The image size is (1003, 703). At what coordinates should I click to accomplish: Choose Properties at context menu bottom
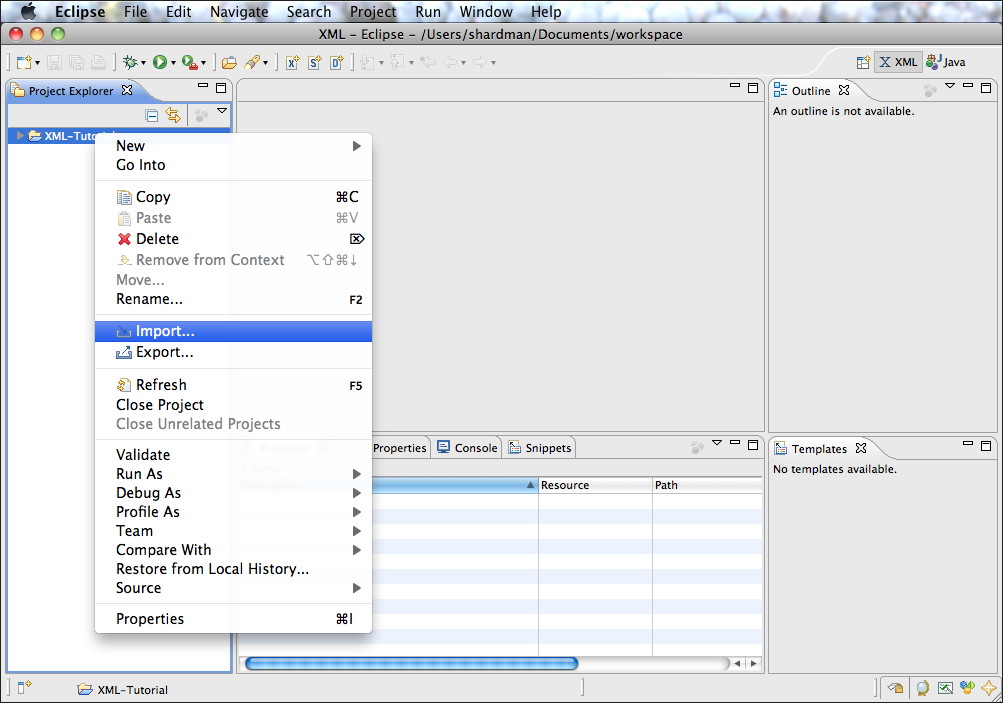(x=233, y=619)
